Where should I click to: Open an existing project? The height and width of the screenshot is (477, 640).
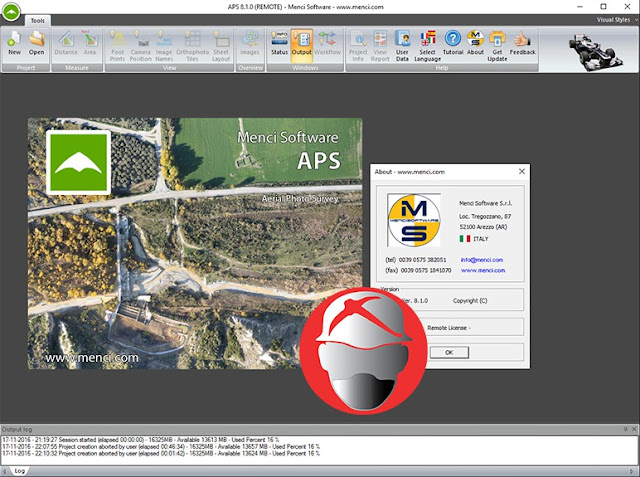[x=36, y=43]
